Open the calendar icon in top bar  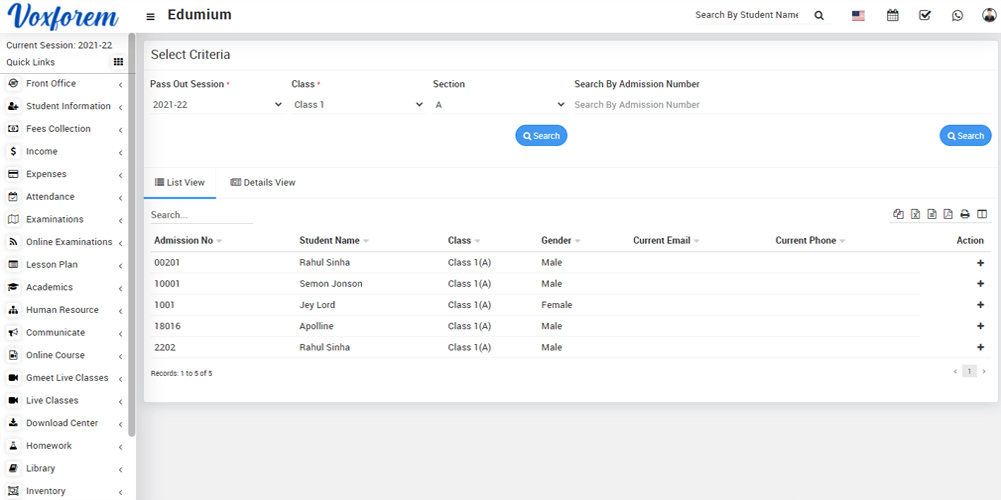tap(893, 15)
